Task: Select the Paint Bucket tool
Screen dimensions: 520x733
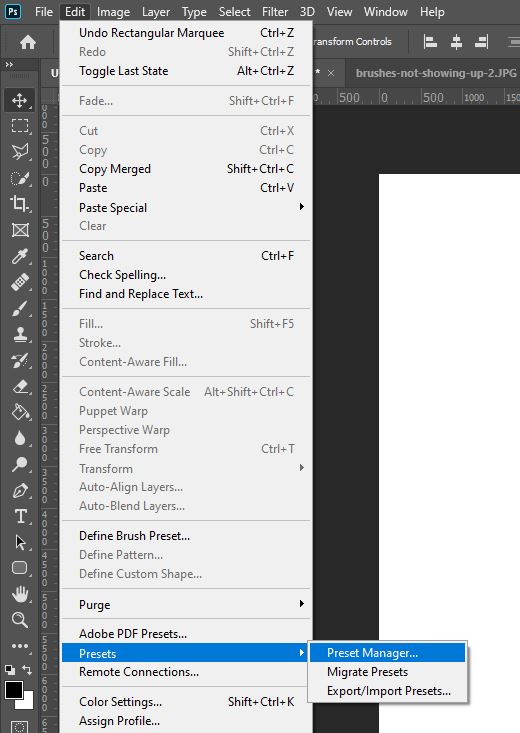Action: pyautogui.click(x=20, y=412)
